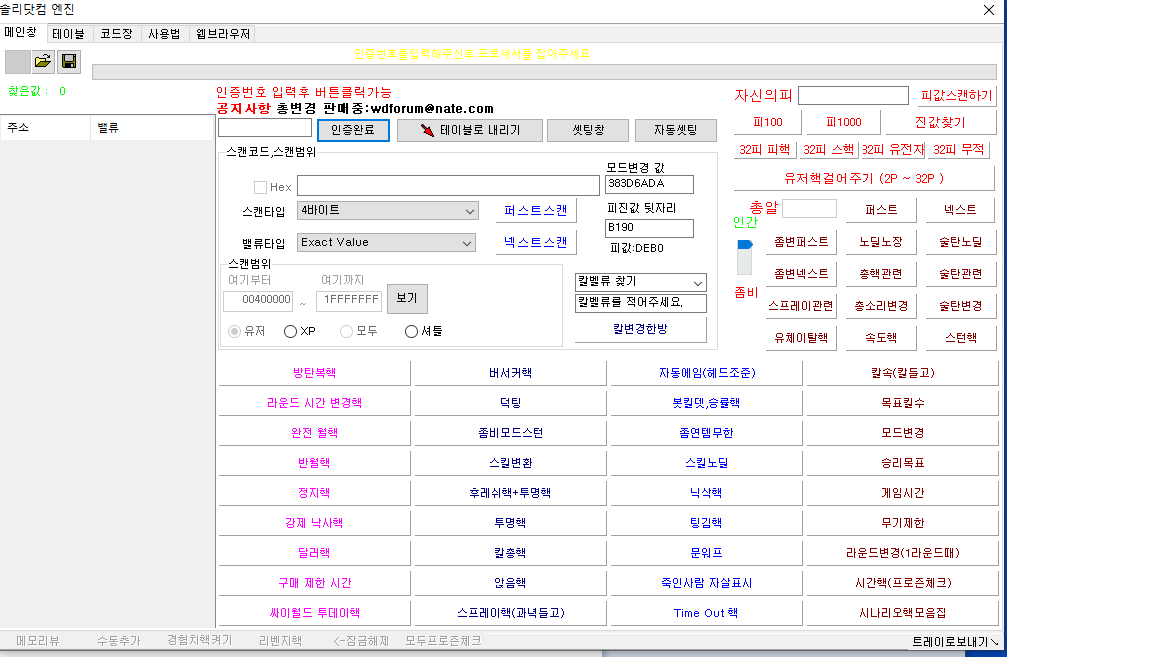Click the 인간/좀비 vertical slider handle
The height and width of the screenshot is (657, 1152).
pos(744,245)
